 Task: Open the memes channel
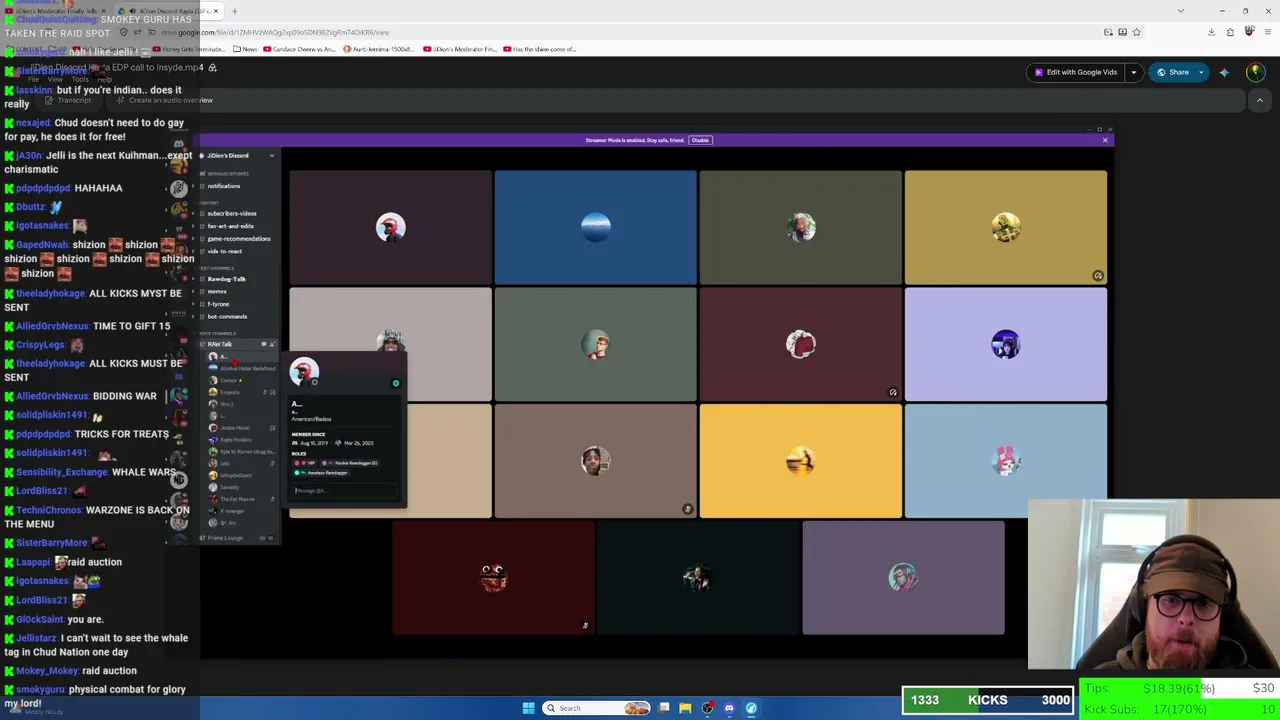[217, 291]
